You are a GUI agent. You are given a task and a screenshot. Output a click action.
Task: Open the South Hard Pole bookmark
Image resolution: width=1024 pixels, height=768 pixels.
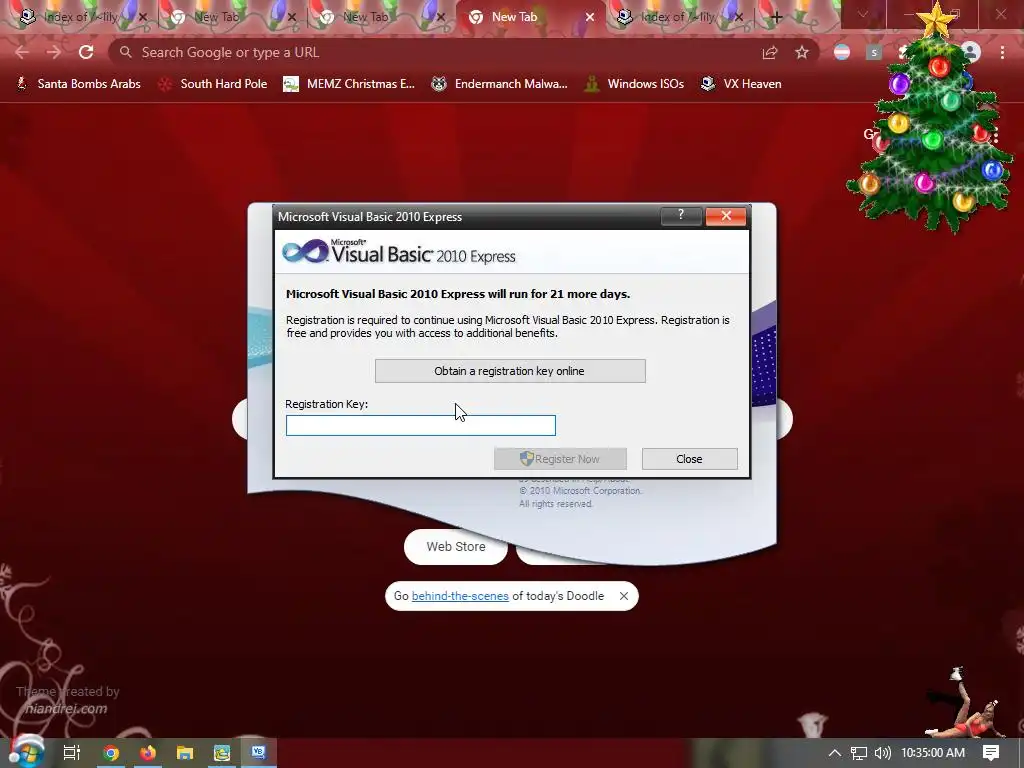[x=213, y=84]
